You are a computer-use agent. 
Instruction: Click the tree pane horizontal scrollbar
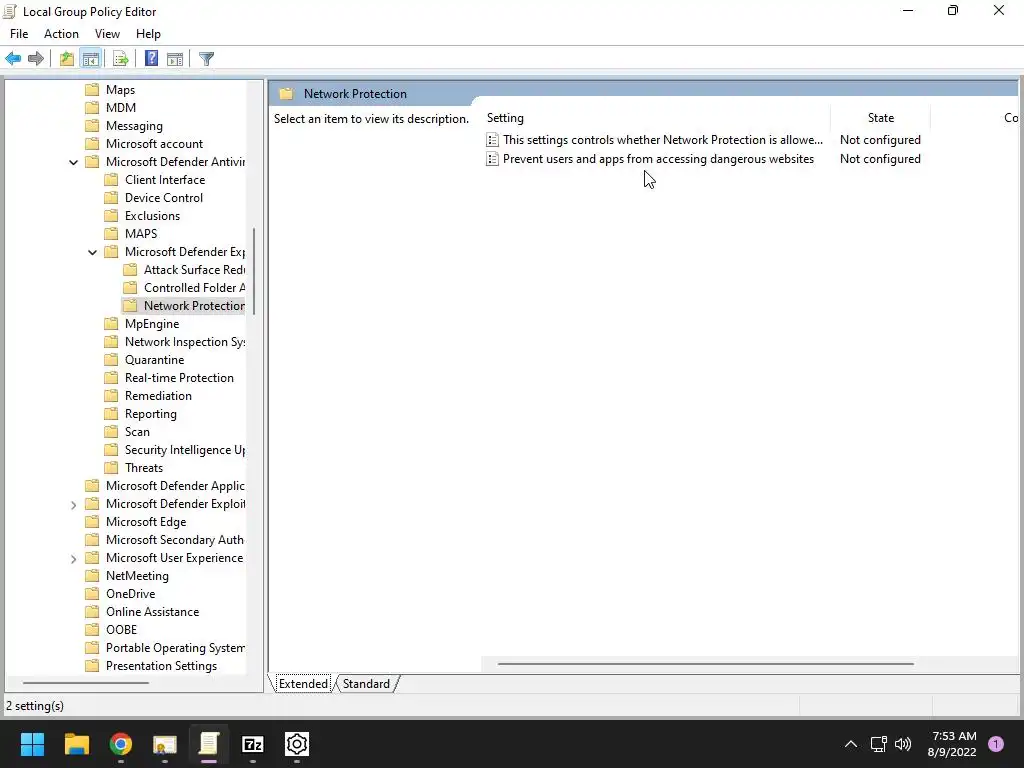(x=86, y=683)
